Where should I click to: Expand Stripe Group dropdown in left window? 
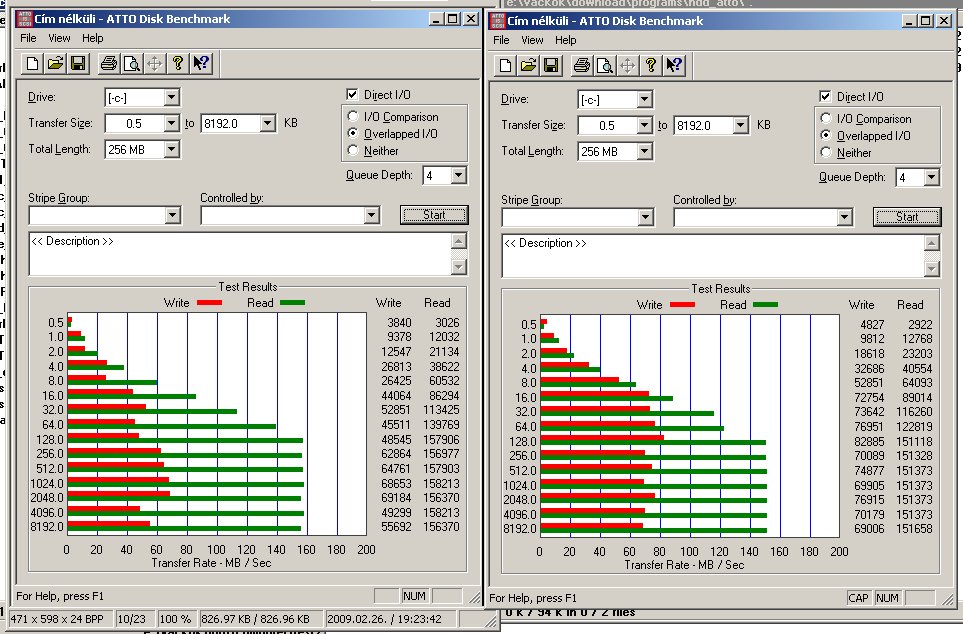point(173,215)
